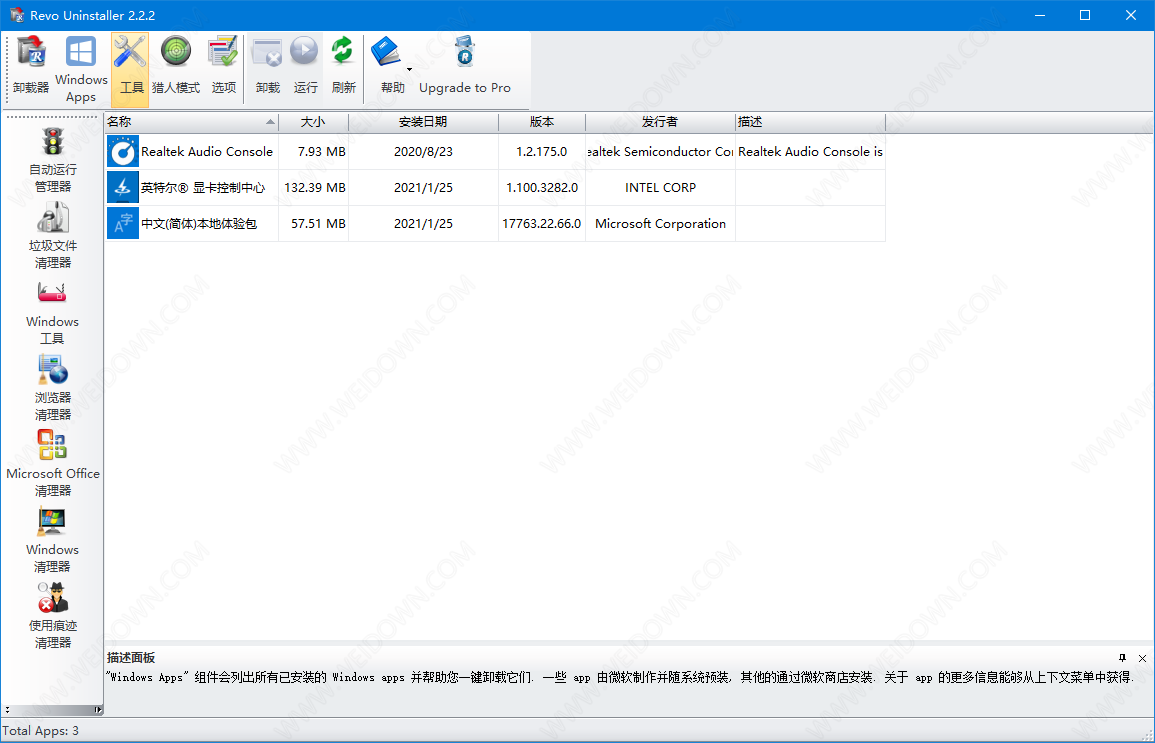Click the 卸载 uninstall toolbar button

(267, 66)
